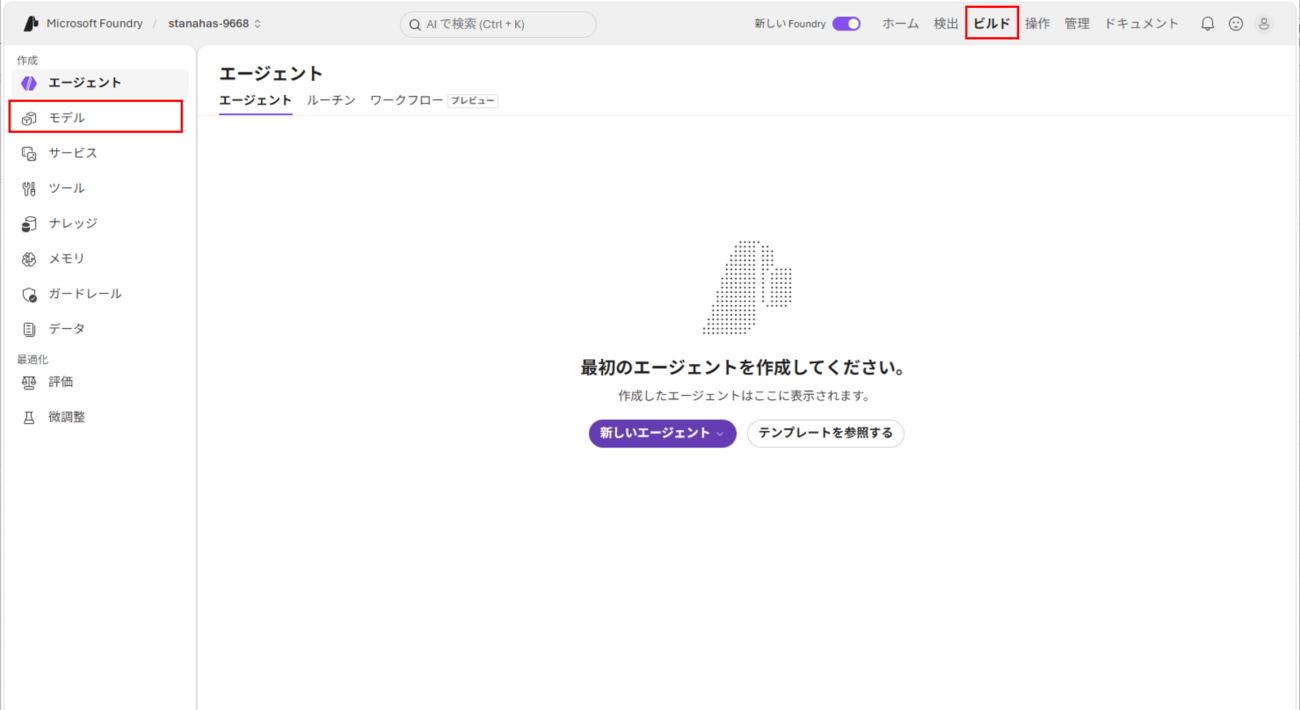Switch to the ワークフロー tab

pos(406,100)
